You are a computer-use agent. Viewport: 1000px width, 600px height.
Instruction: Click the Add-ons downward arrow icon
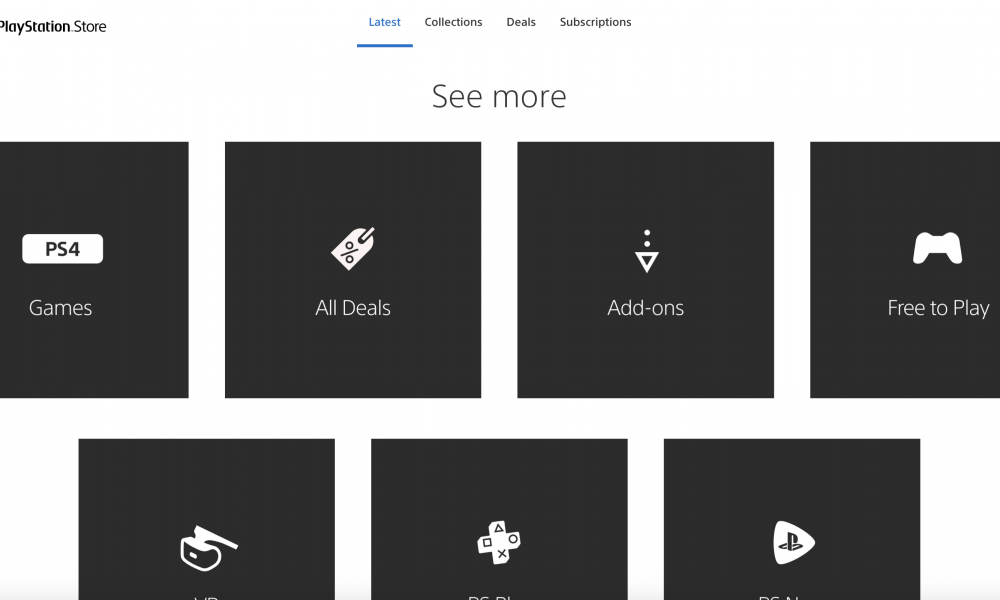(x=647, y=251)
